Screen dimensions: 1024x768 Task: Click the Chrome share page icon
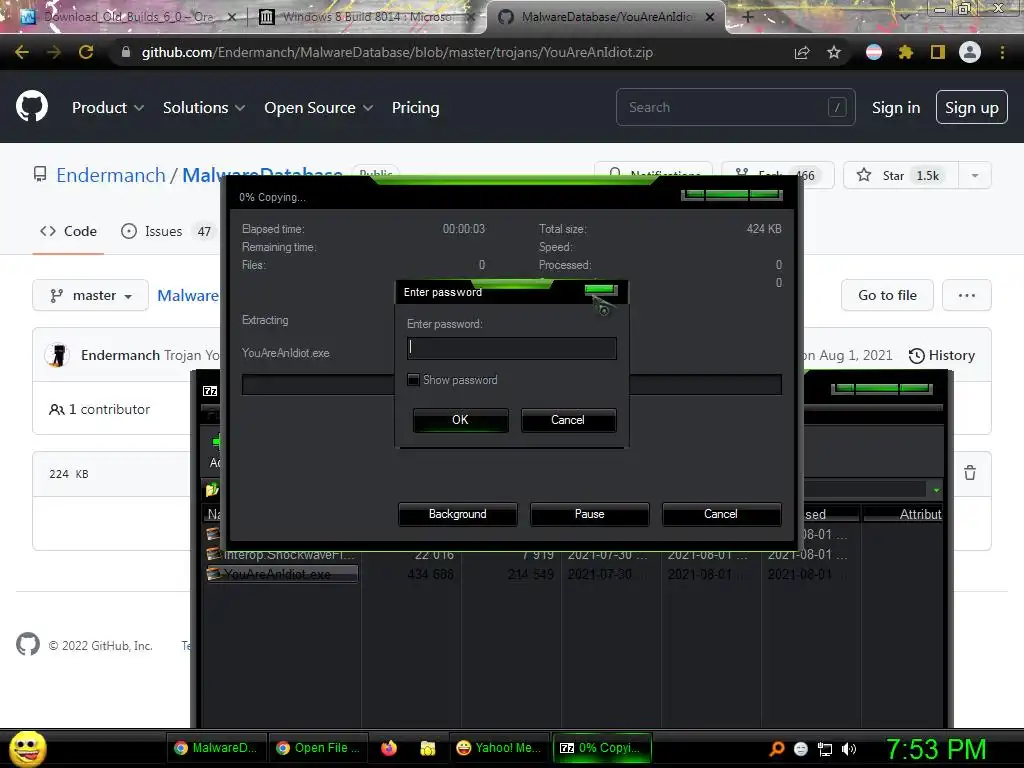tap(802, 52)
